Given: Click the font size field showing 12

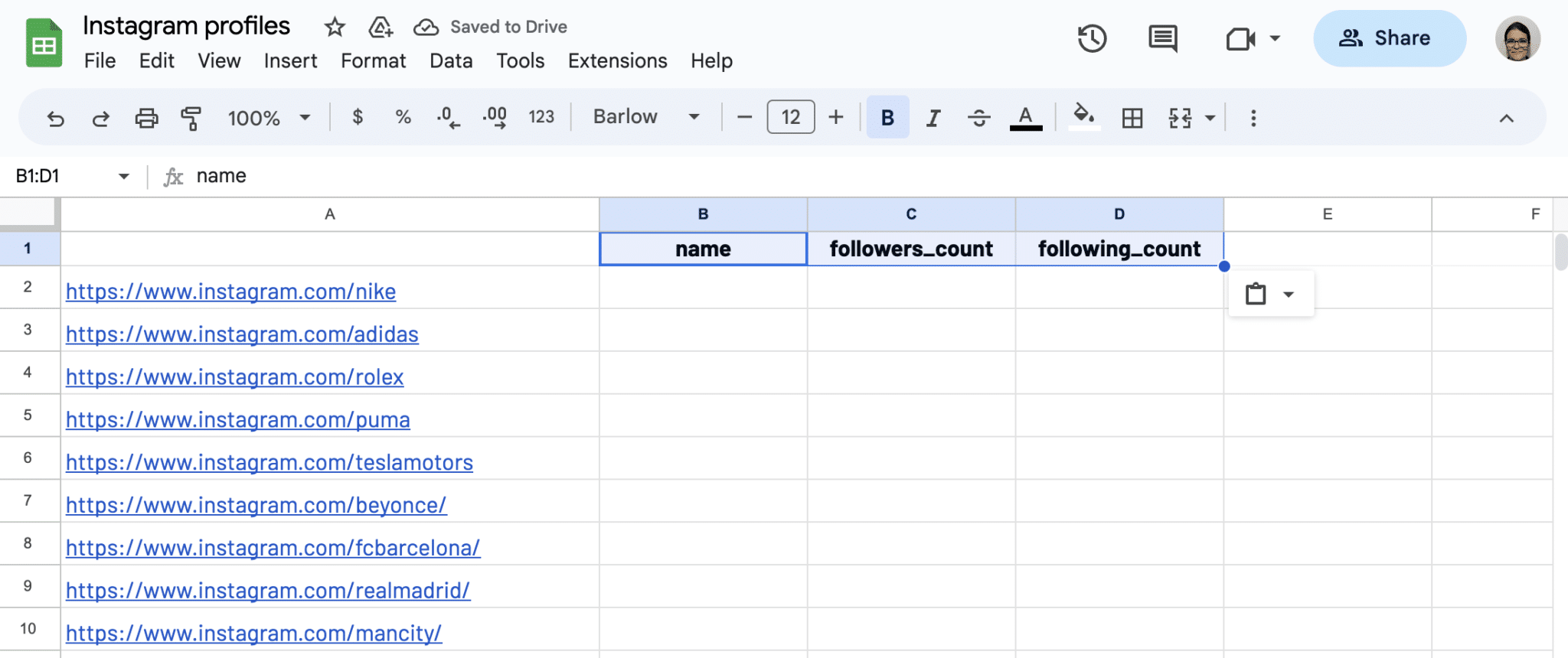Looking at the screenshot, I should 791,117.
